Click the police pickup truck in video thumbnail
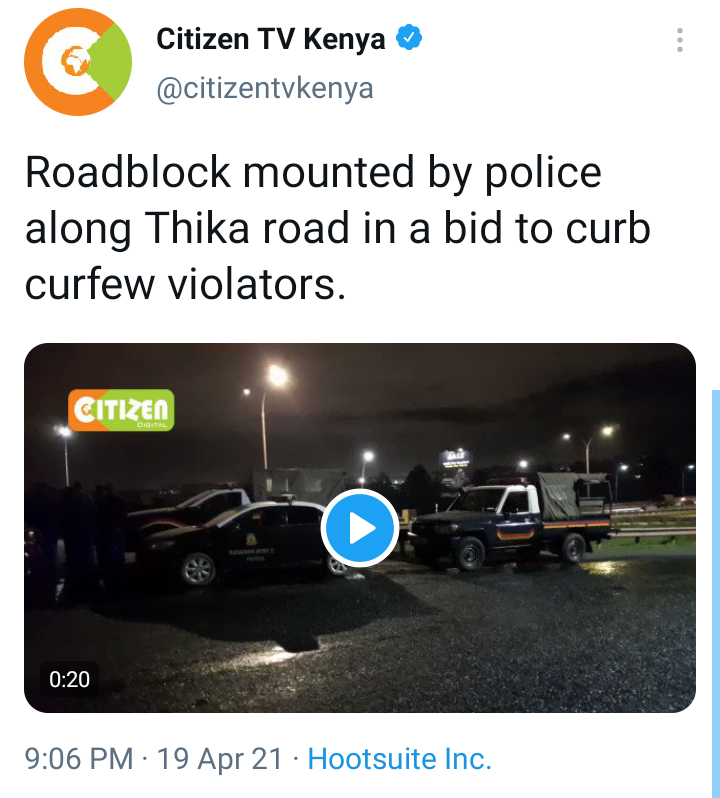 coord(511,522)
